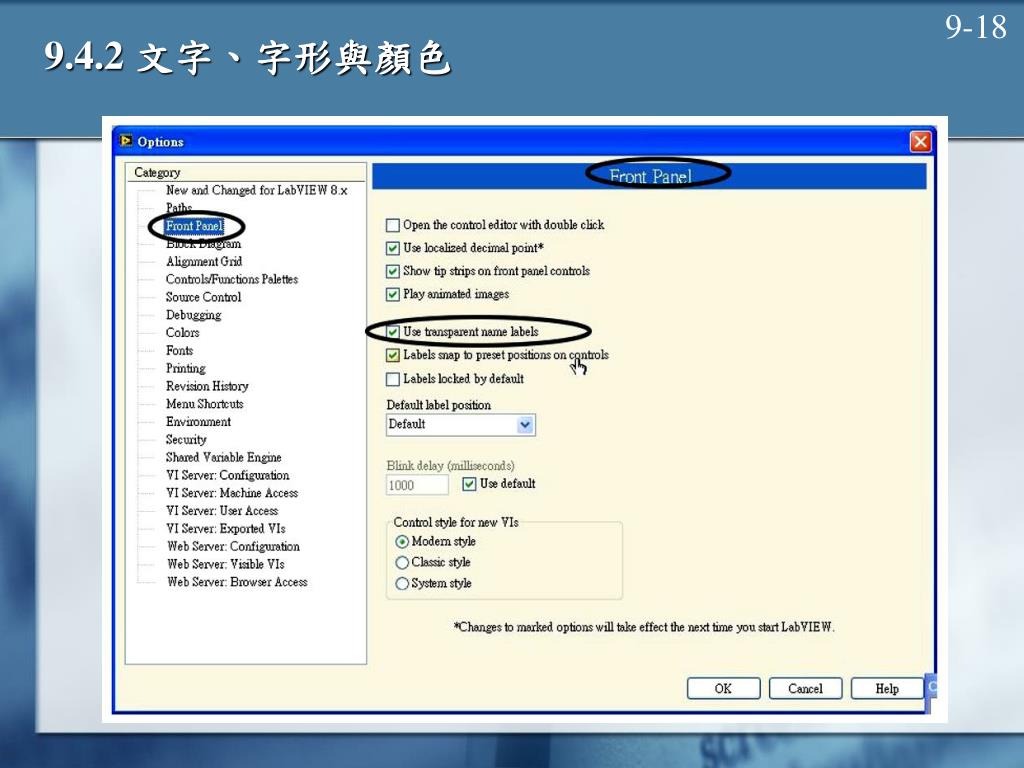Disable Play animated images checkbox

pyautogui.click(x=392, y=295)
